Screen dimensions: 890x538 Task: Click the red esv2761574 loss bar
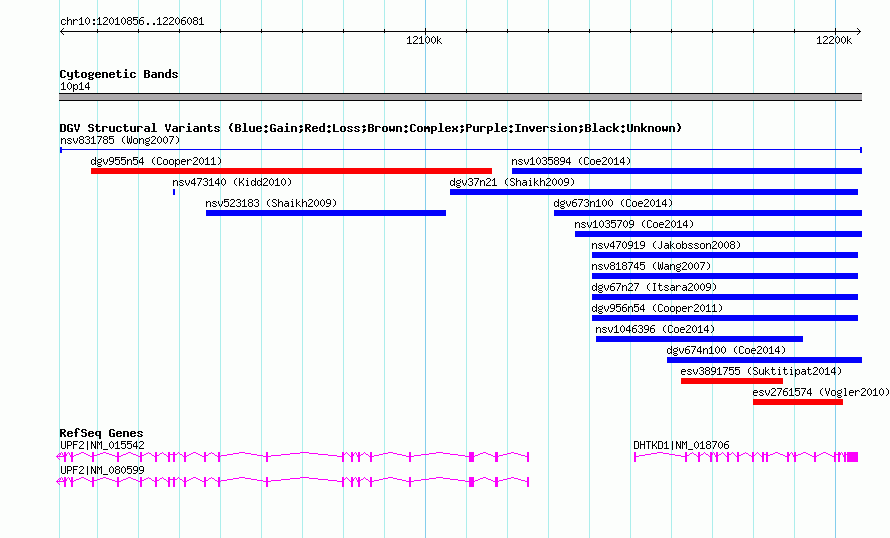tap(797, 402)
